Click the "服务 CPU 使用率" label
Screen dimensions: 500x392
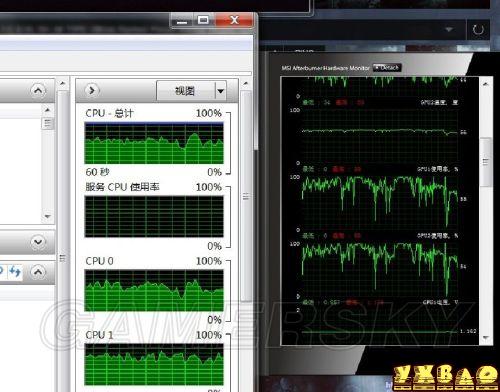coord(122,187)
